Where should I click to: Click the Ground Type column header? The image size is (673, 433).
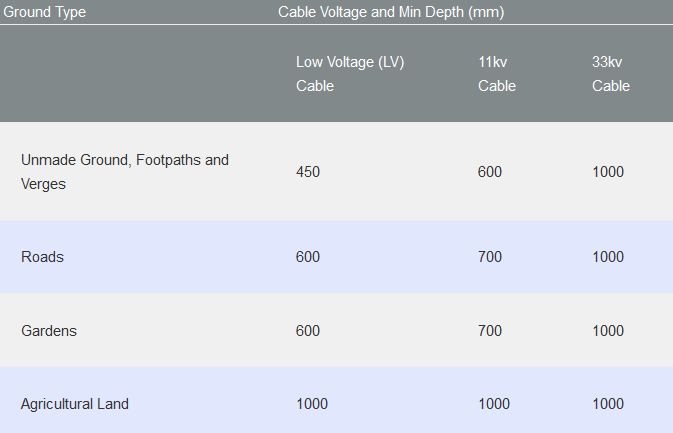[x=45, y=12]
